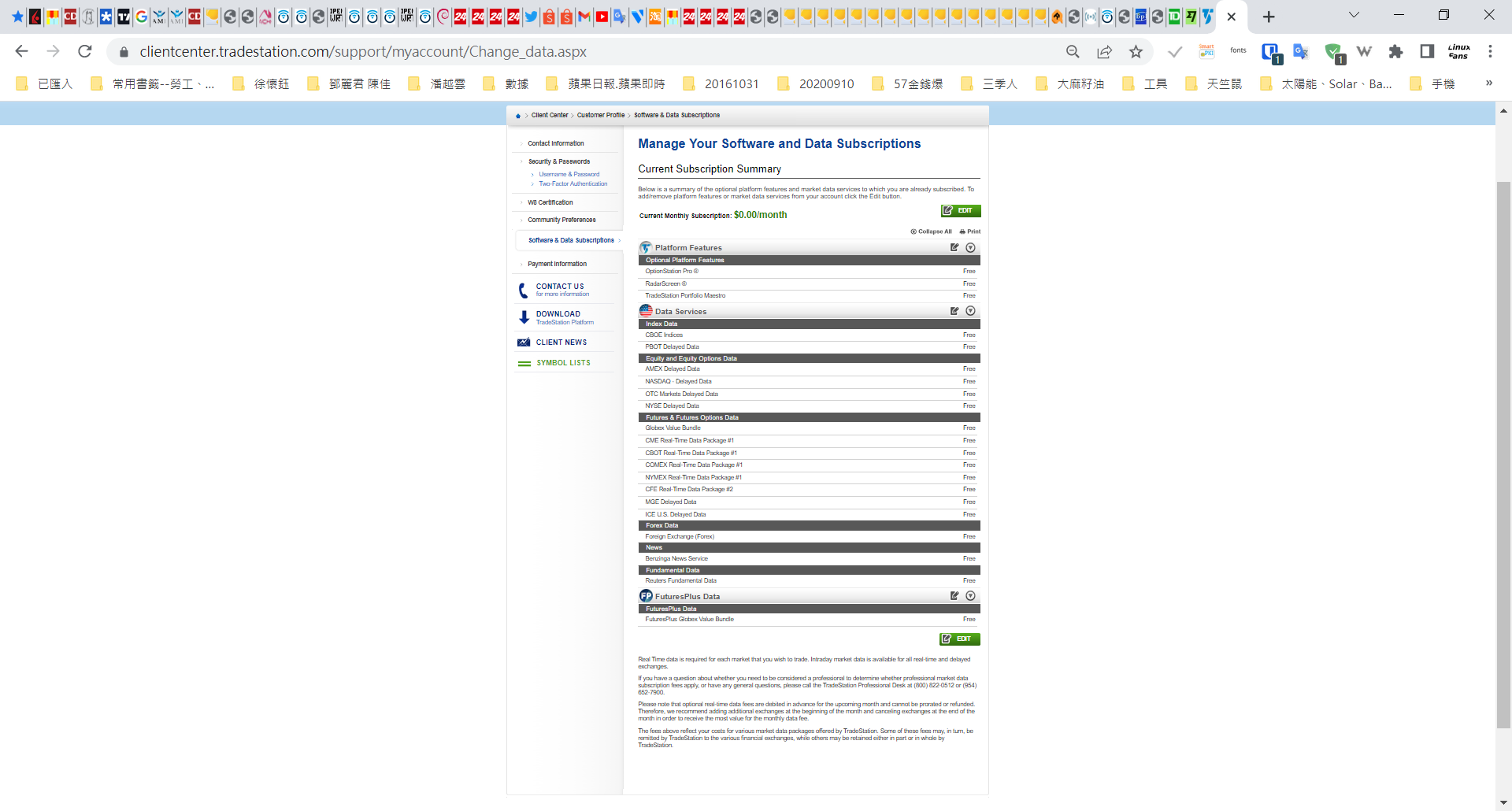Screen dimensions: 1512x811
Task: Bookmark this page with the star icon
Action: [x=1136, y=51]
